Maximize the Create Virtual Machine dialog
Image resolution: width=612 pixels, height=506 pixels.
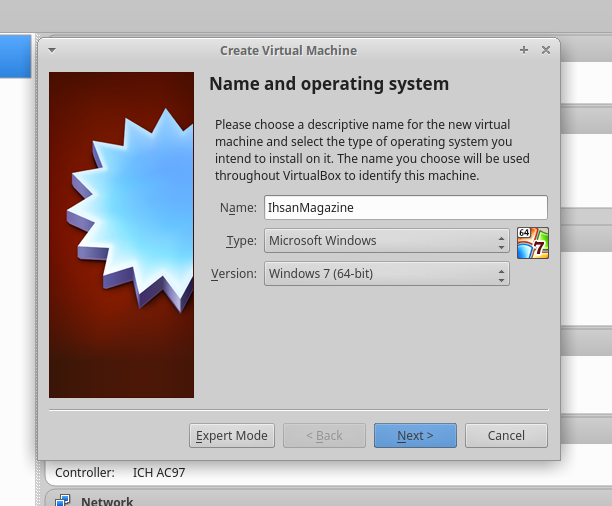pyautogui.click(x=524, y=50)
